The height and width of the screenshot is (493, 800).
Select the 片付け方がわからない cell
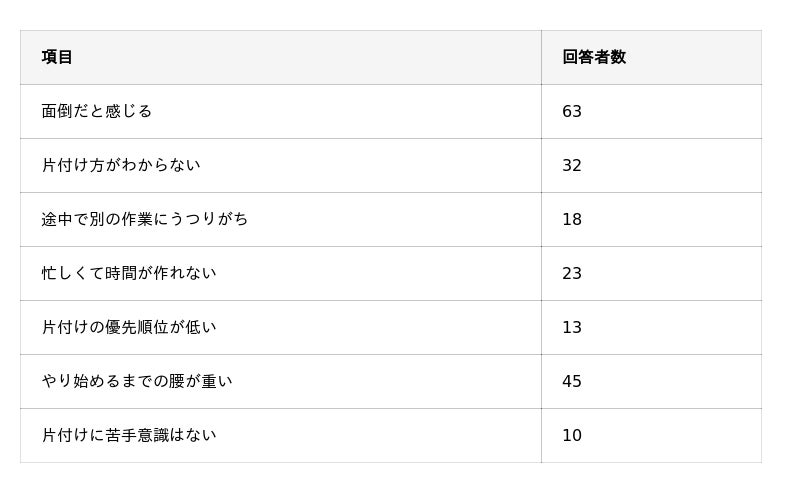pos(121,165)
